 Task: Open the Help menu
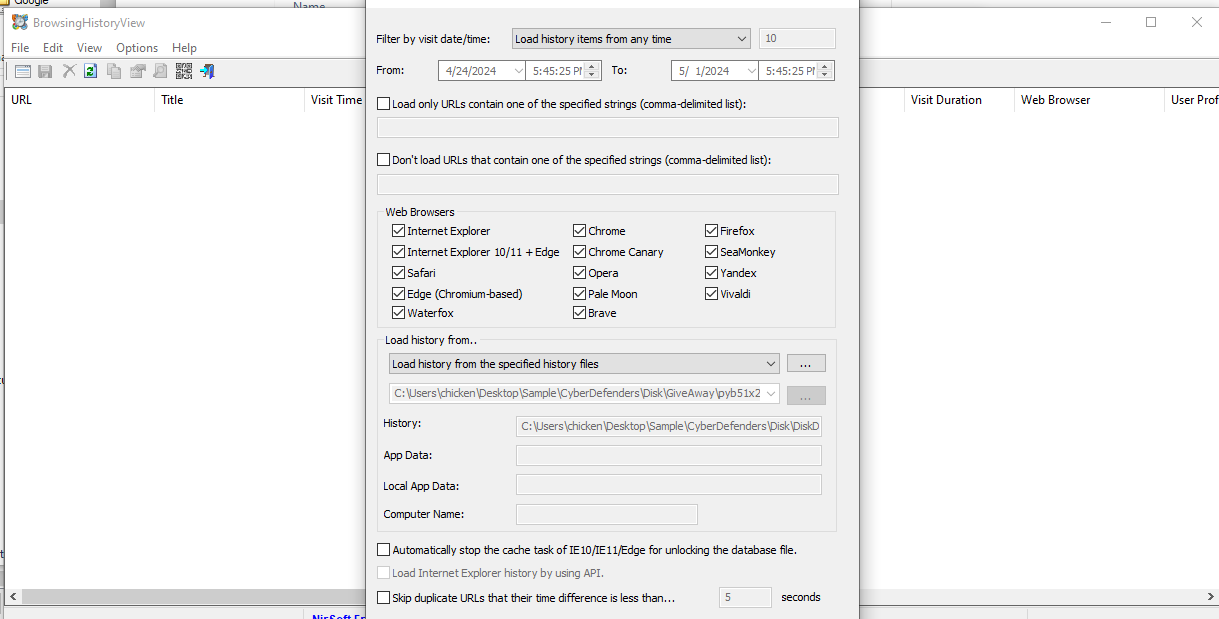[x=184, y=48]
